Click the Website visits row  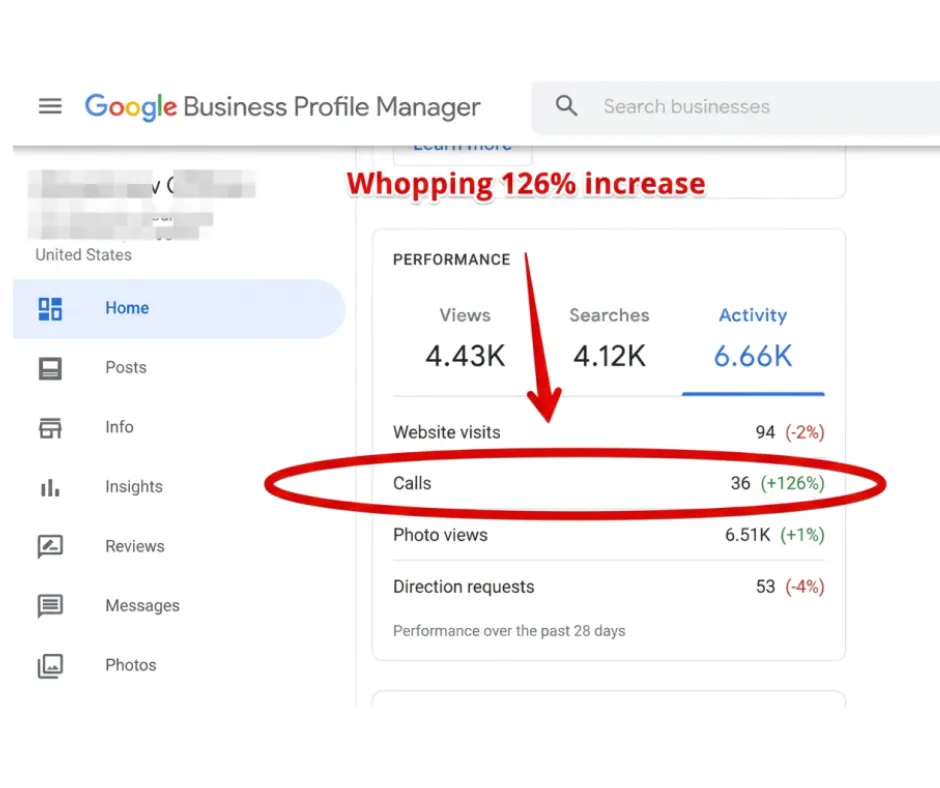point(608,432)
